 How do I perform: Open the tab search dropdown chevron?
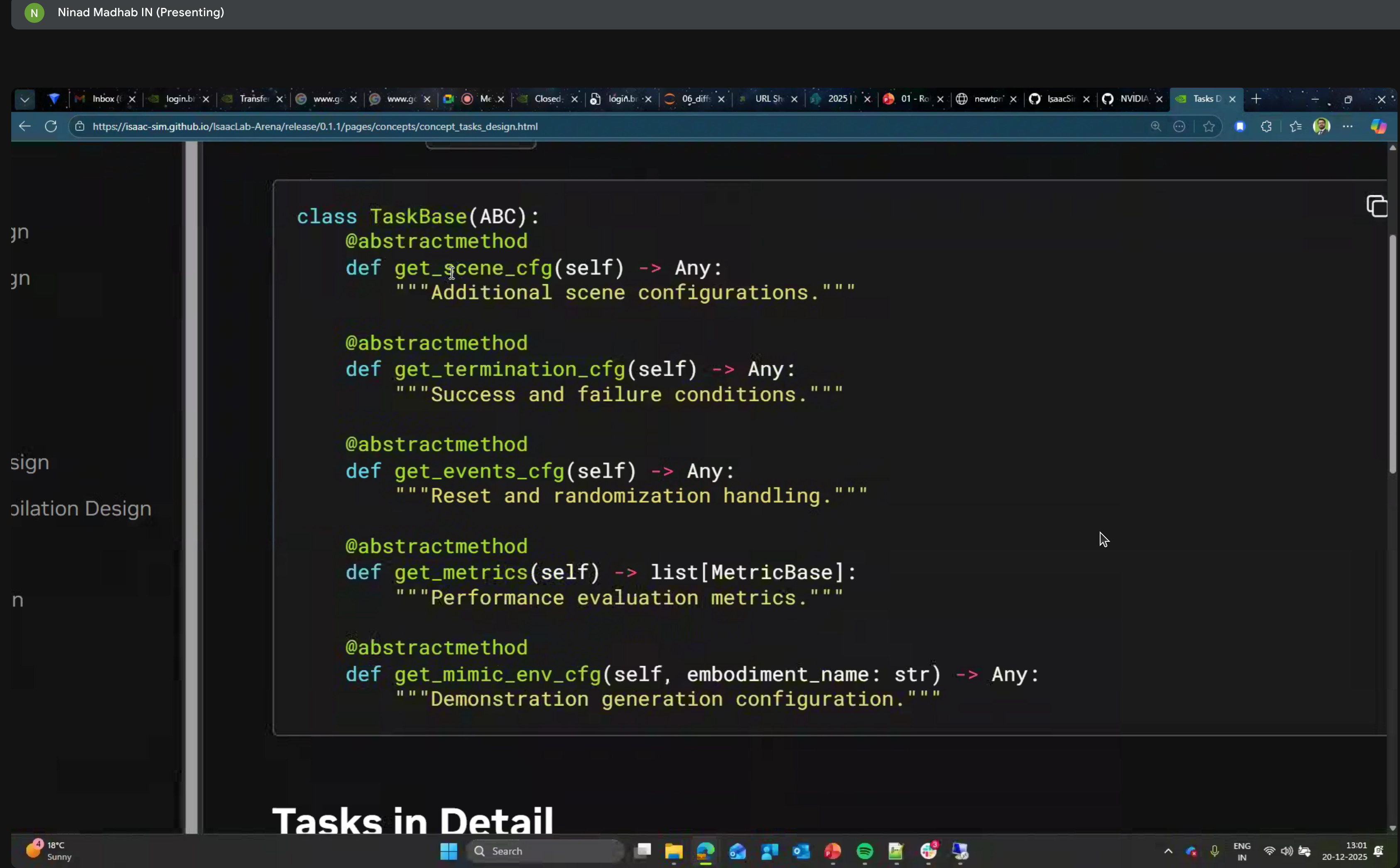coord(25,99)
